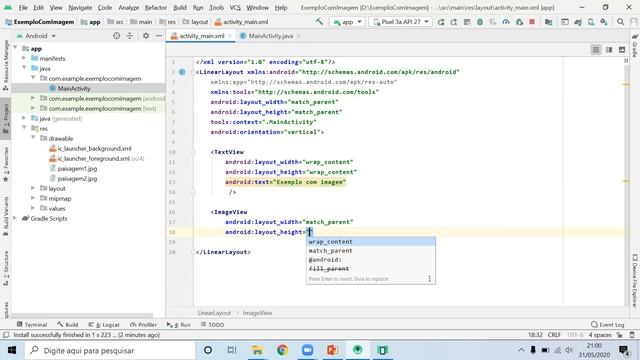Open Project panel settings gear
The height and width of the screenshot is (360, 640).
[146, 36]
